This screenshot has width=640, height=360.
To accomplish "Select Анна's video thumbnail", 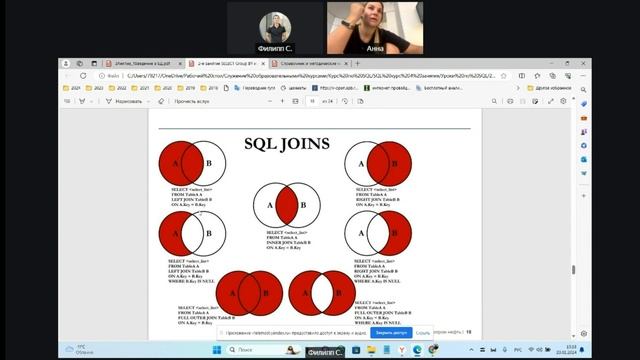I will pyautogui.click(x=375, y=28).
